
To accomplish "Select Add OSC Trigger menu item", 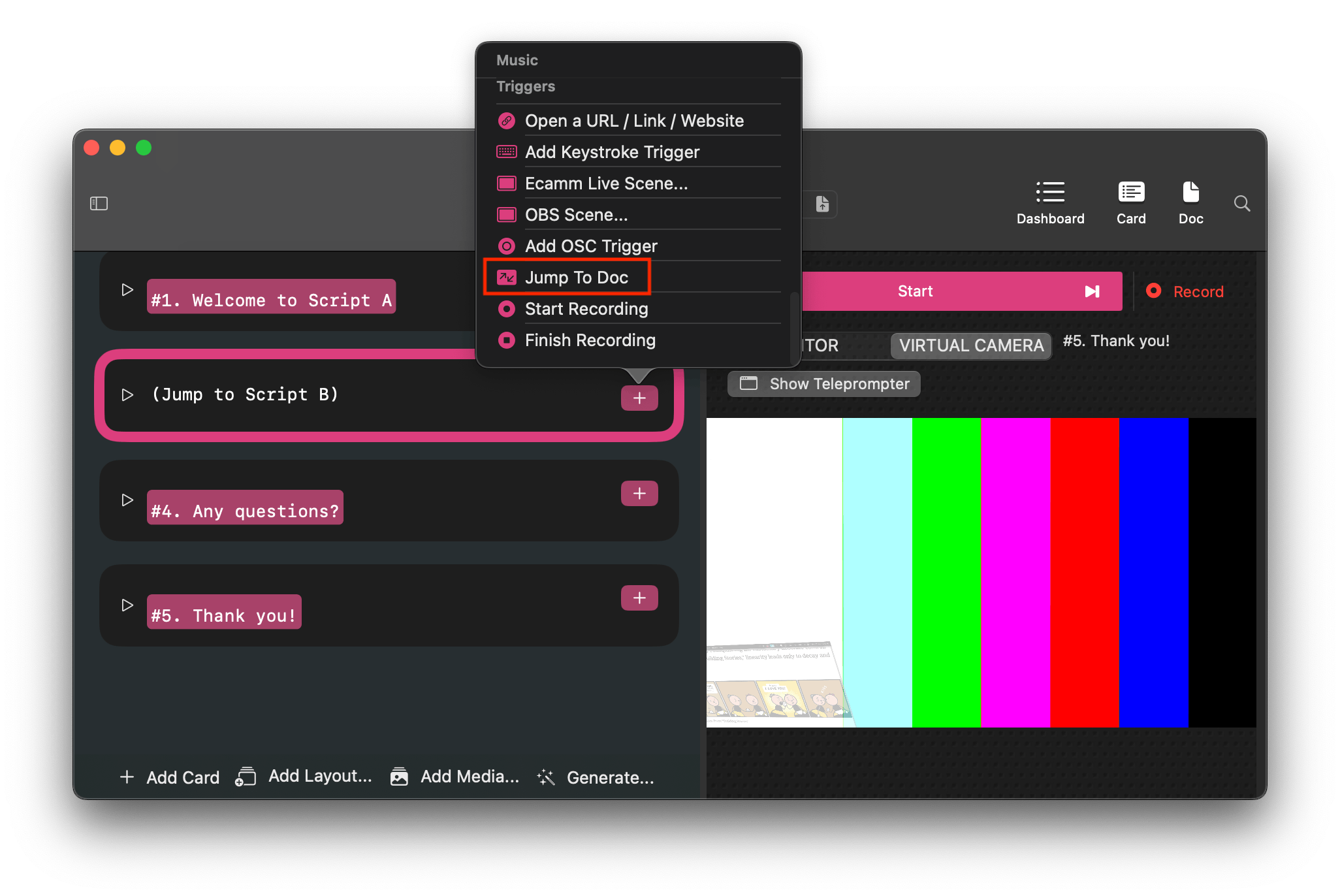I will (590, 246).
